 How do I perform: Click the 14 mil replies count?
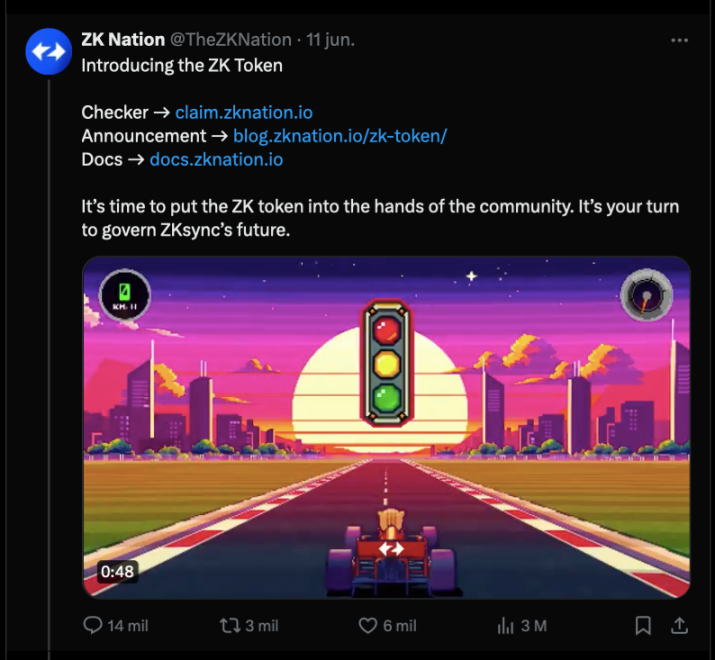pyautogui.click(x=127, y=626)
